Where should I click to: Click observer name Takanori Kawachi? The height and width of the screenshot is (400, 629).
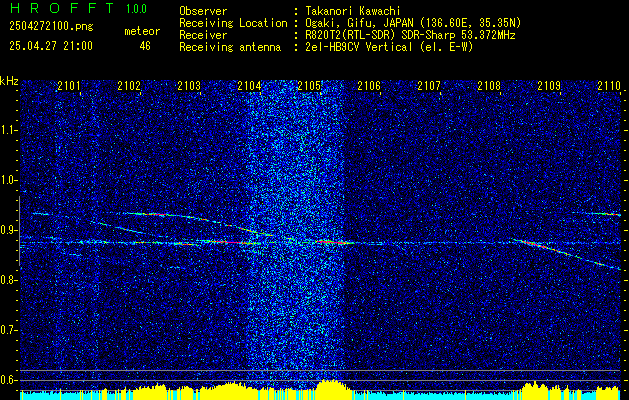click(353, 11)
